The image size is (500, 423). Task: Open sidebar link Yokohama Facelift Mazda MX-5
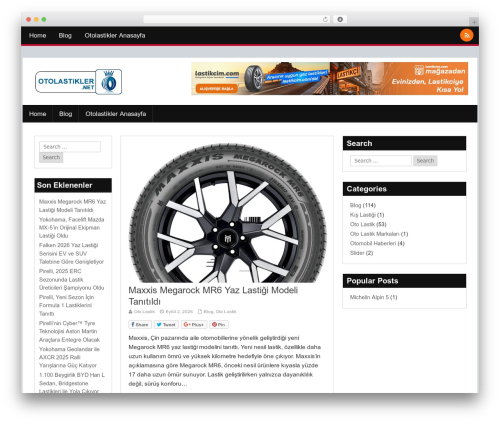(x=71, y=228)
